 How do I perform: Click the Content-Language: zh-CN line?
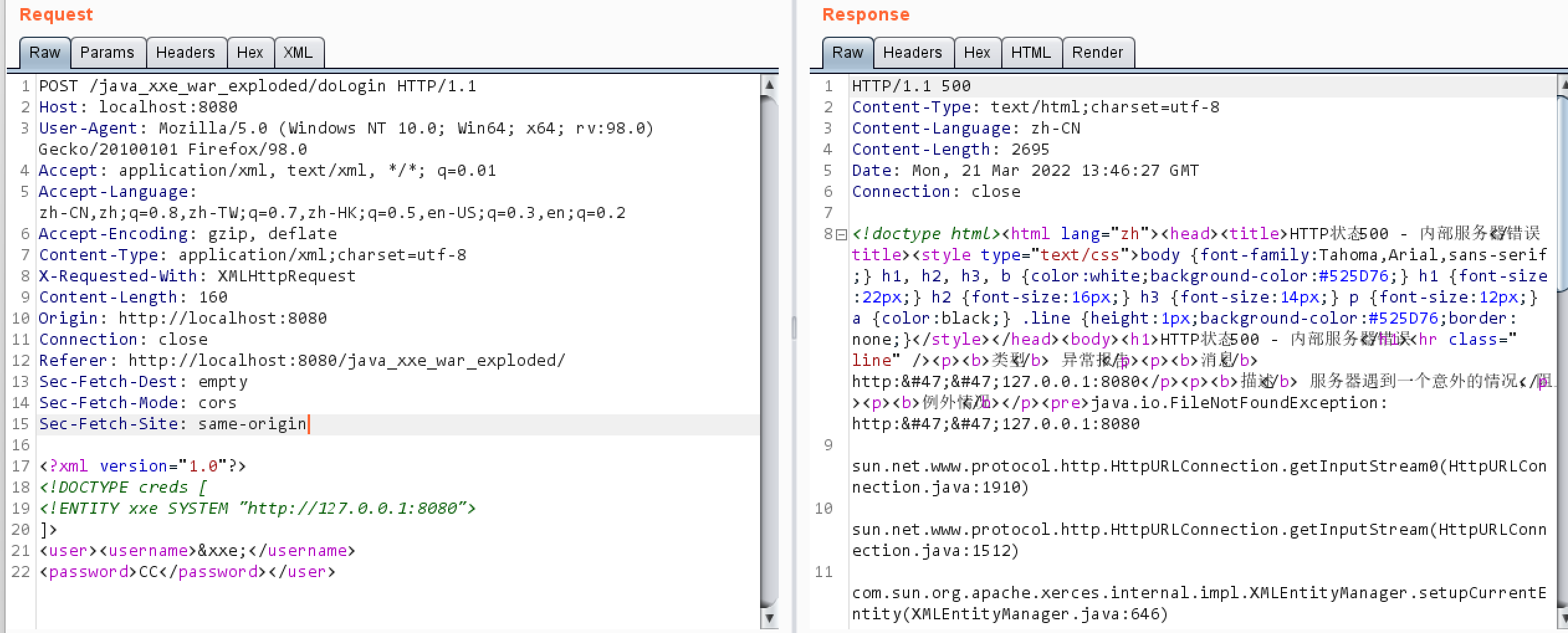click(x=966, y=128)
